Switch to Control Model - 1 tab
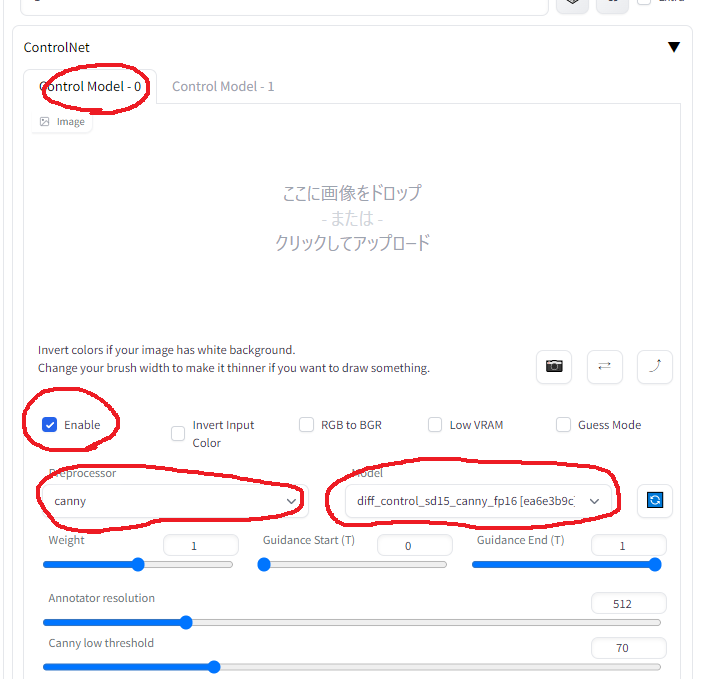The width and height of the screenshot is (701, 679). pos(223,86)
